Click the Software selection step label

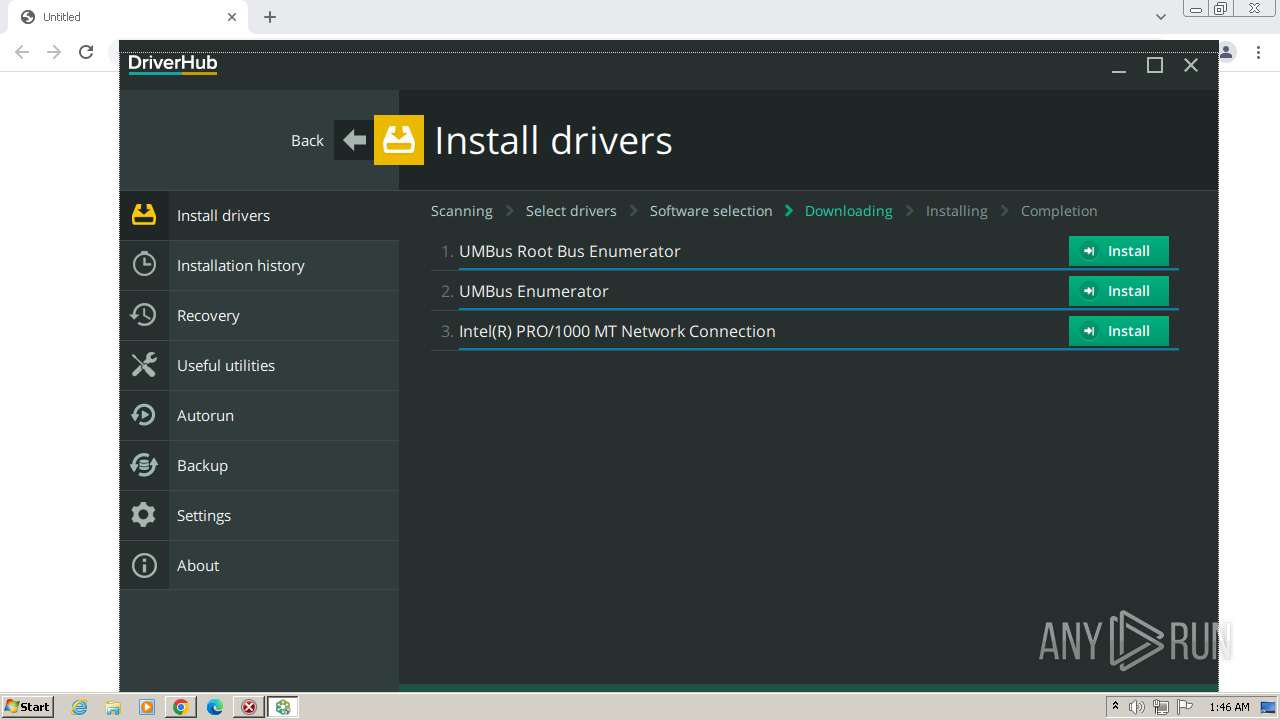[x=711, y=211]
